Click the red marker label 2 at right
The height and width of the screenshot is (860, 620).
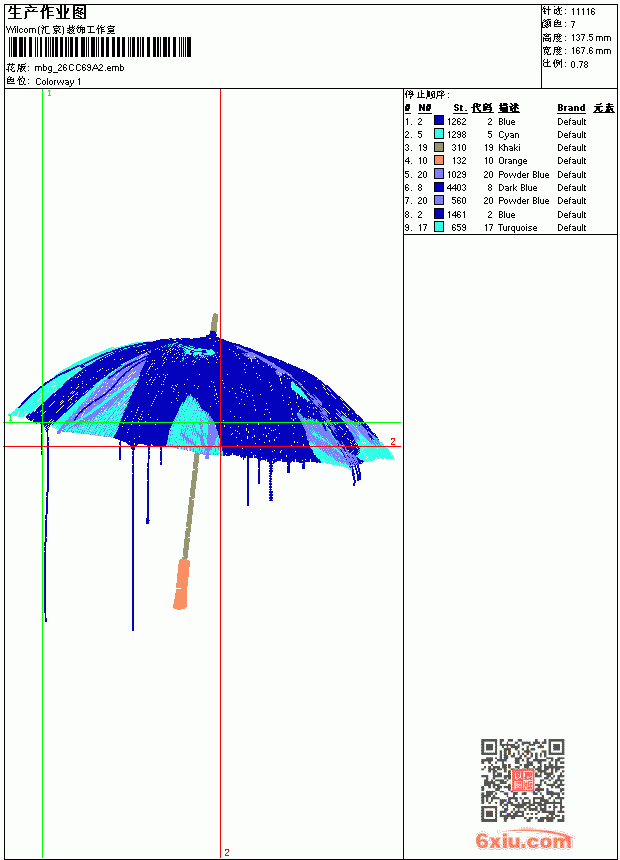point(393,441)
